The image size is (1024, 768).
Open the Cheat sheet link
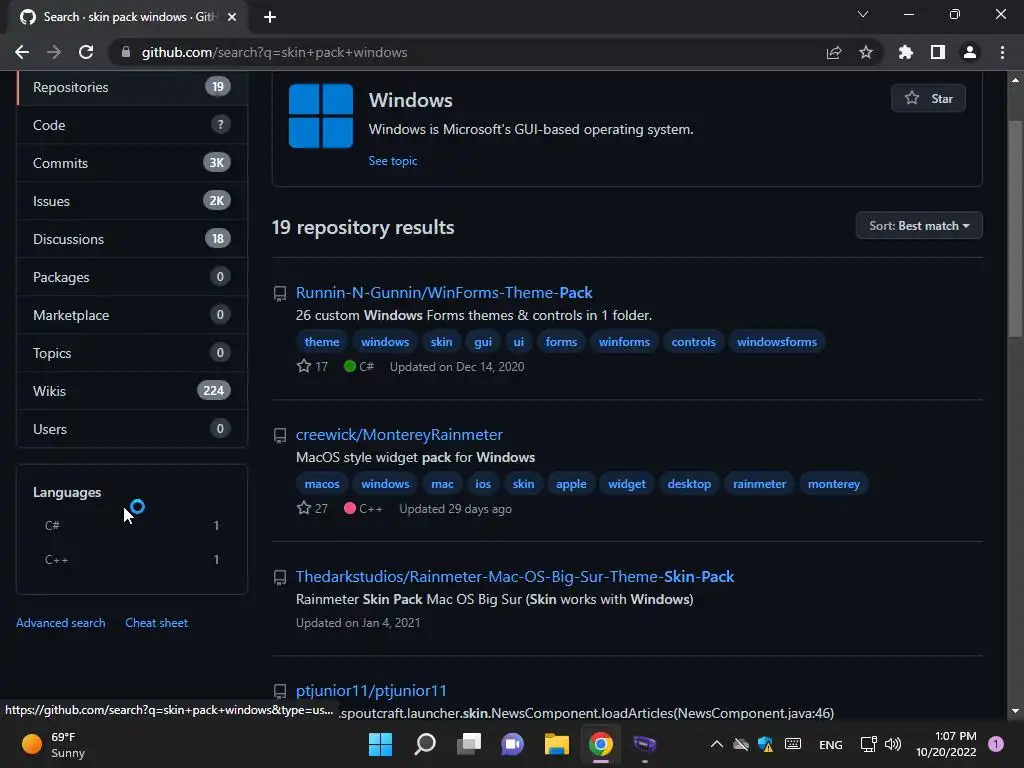[157, 622]
